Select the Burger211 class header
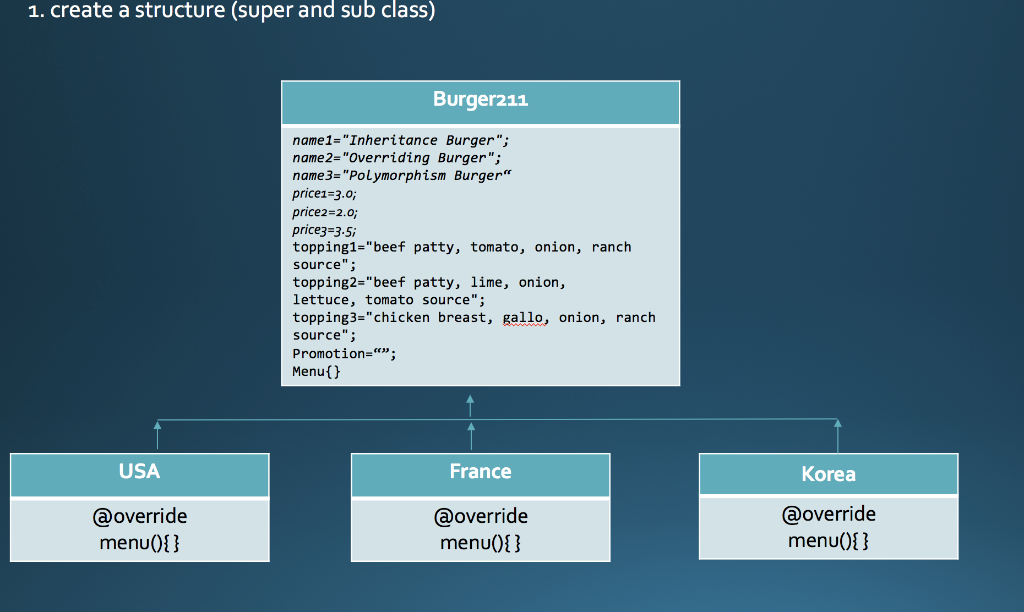The image size is (1024, 612). click(480, 100)
